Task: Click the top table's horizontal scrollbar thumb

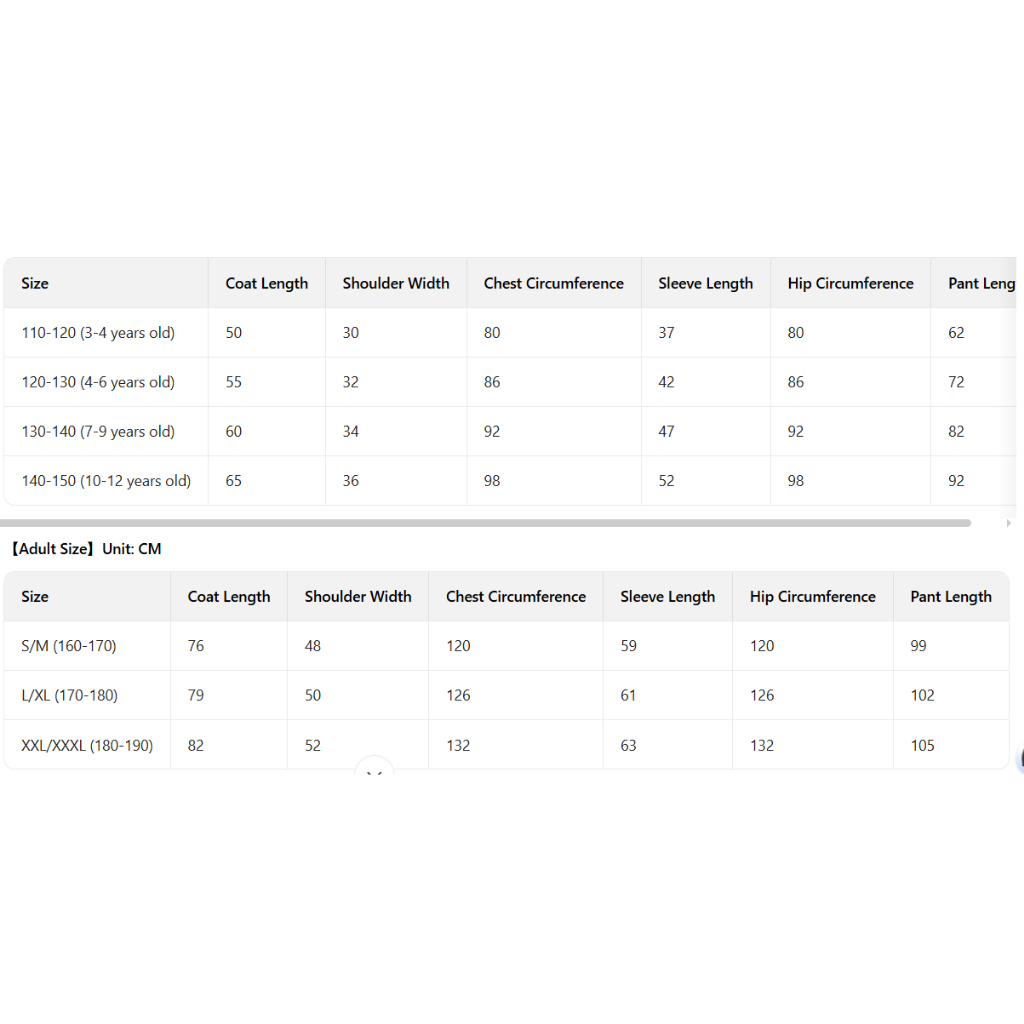Action: coord(485,523)
